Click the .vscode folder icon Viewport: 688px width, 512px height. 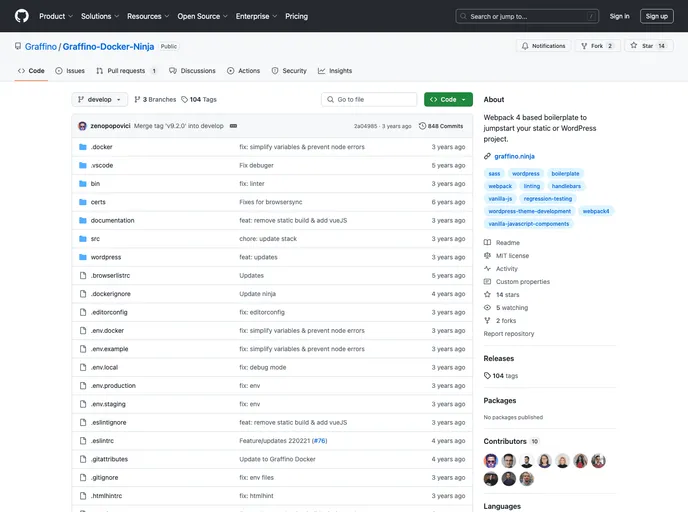point(82,165)
